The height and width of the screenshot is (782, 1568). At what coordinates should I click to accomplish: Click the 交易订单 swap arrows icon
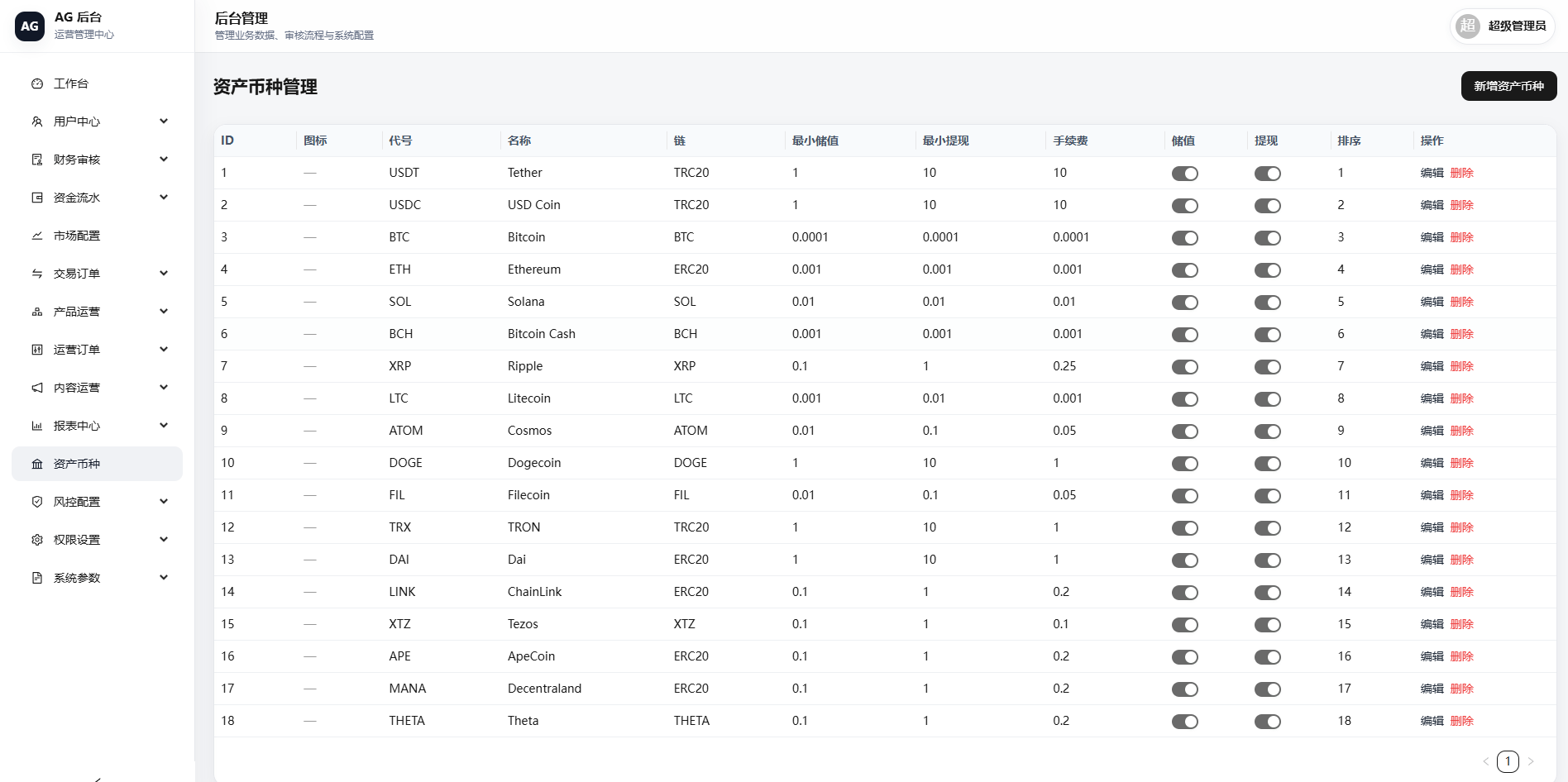[37, 274]
